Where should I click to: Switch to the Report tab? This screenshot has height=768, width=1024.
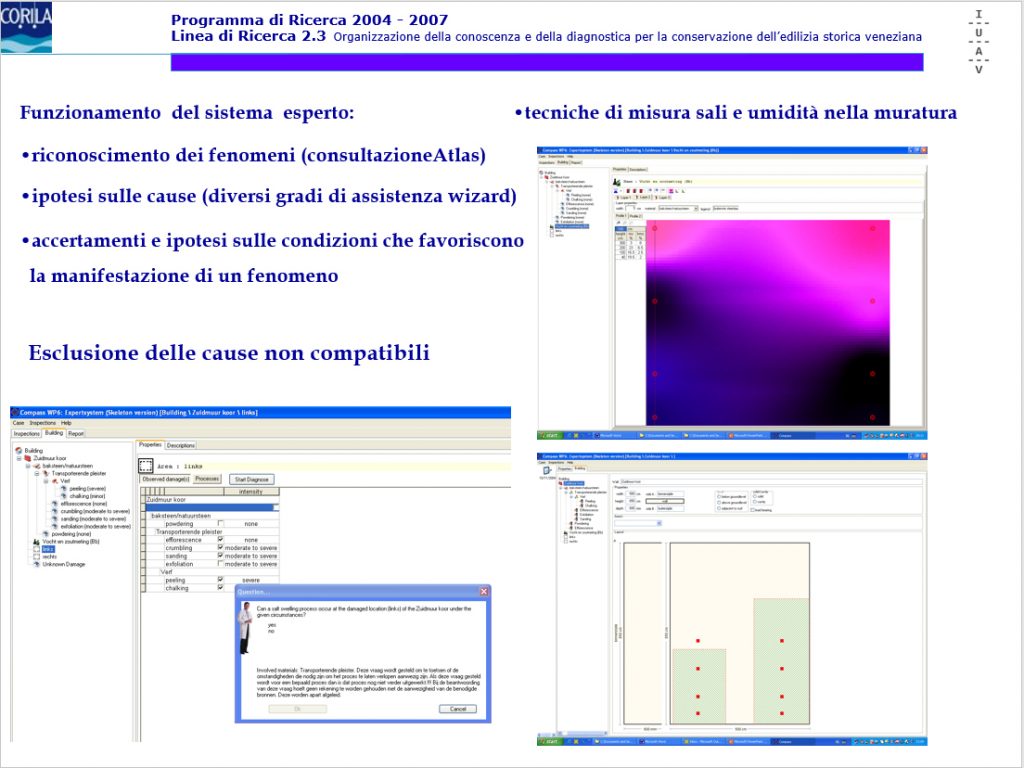click(x=77, y=433)
